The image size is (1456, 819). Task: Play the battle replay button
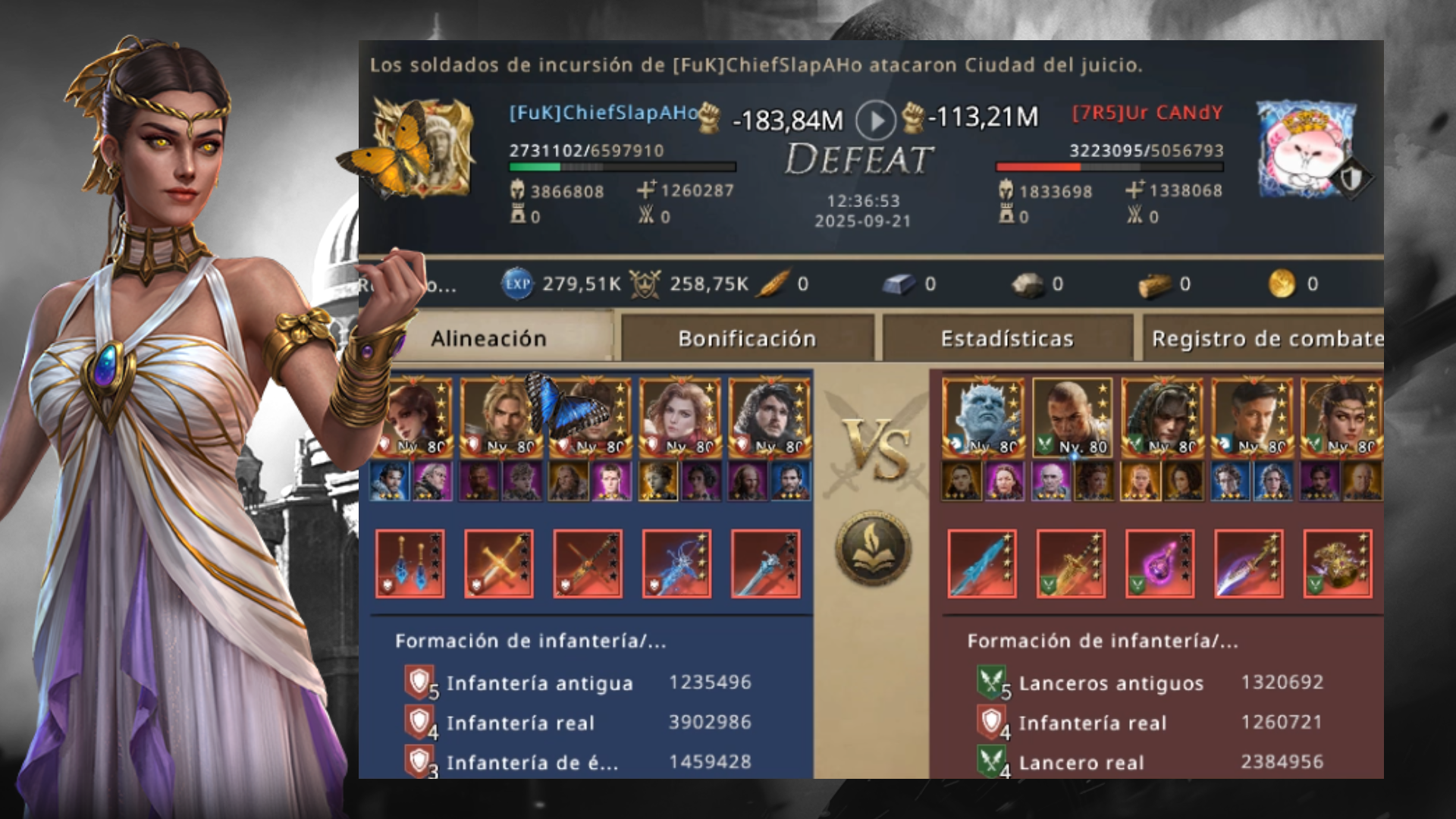[x=876, y=120]
